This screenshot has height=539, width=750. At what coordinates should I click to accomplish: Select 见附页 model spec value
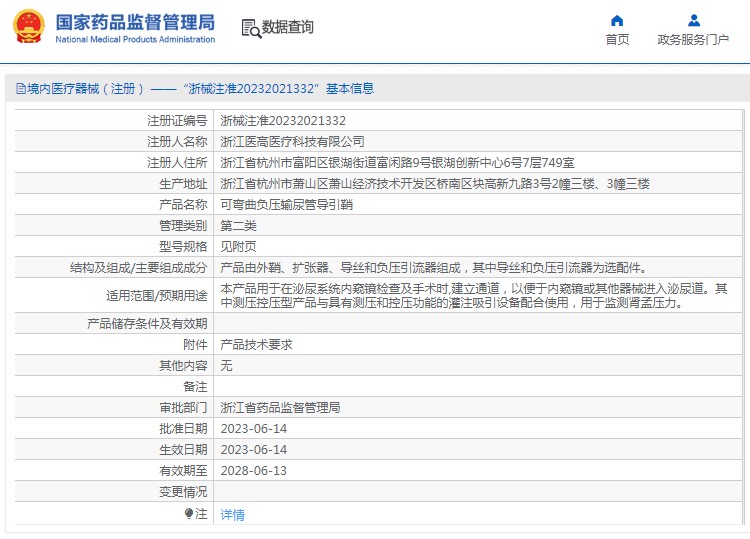tap(238, 247)
